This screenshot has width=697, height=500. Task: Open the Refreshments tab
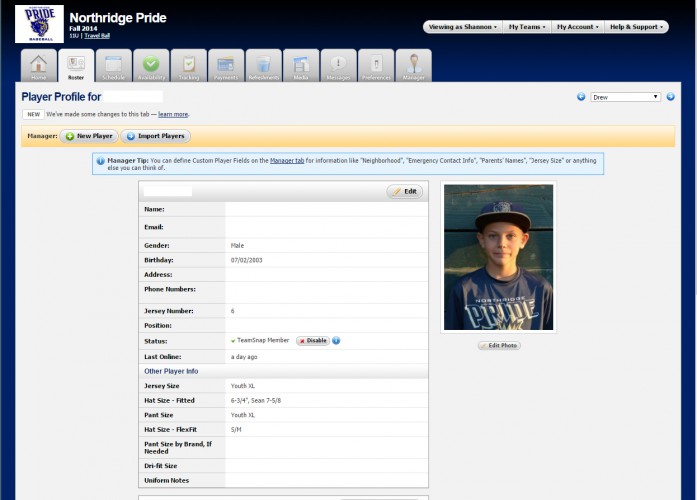[263, 65]
